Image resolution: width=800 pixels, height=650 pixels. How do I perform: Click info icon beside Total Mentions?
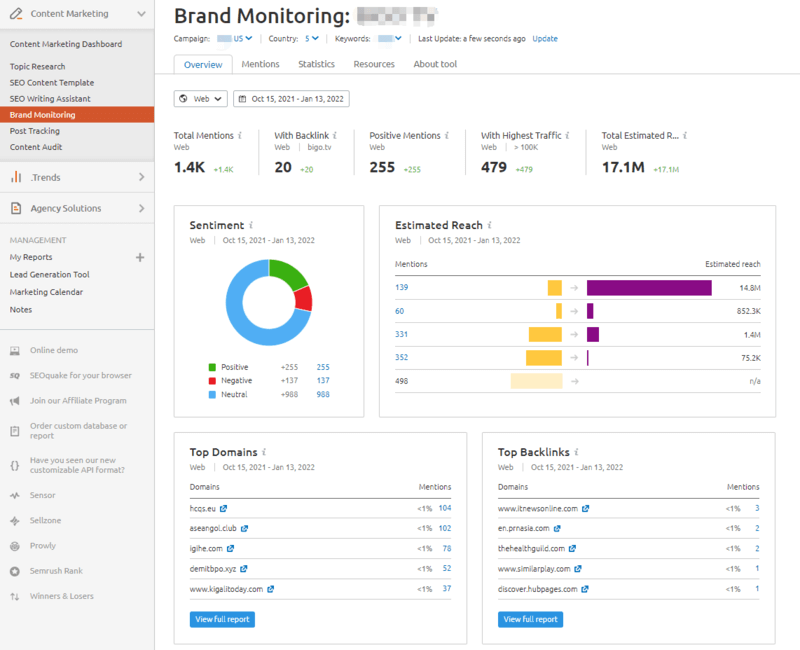[240, 135]
